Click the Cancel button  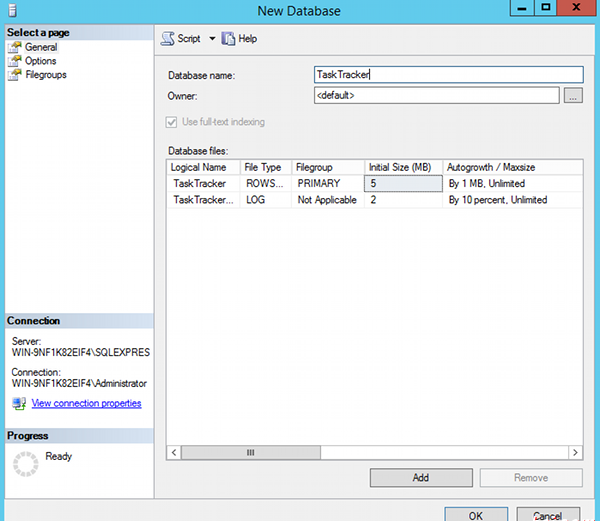click(548, 514)
